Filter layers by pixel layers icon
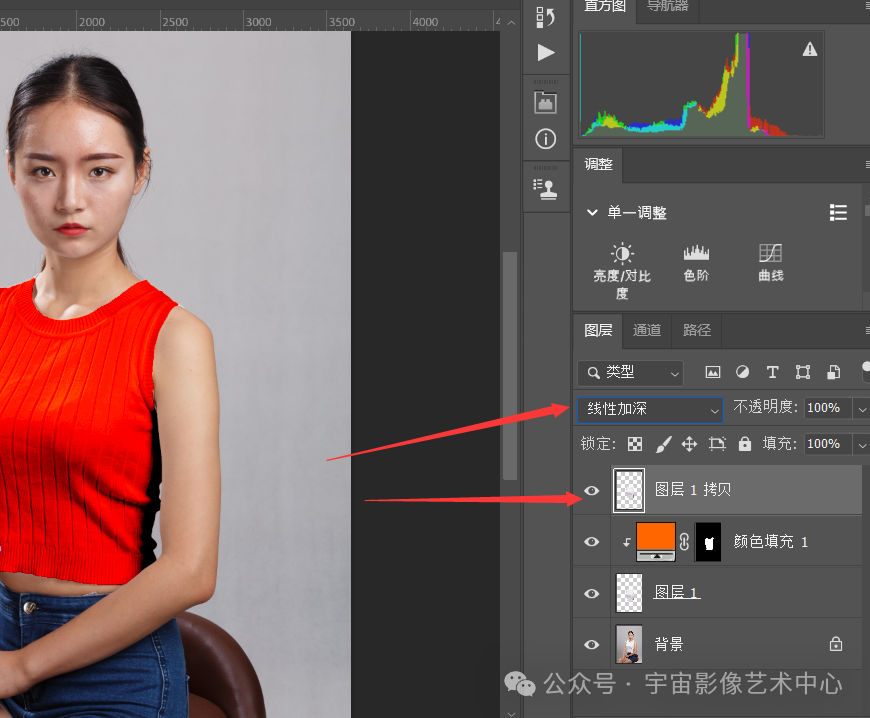This screenshot has height=718, width=870. pyautogui.click(x=712, y=372)
